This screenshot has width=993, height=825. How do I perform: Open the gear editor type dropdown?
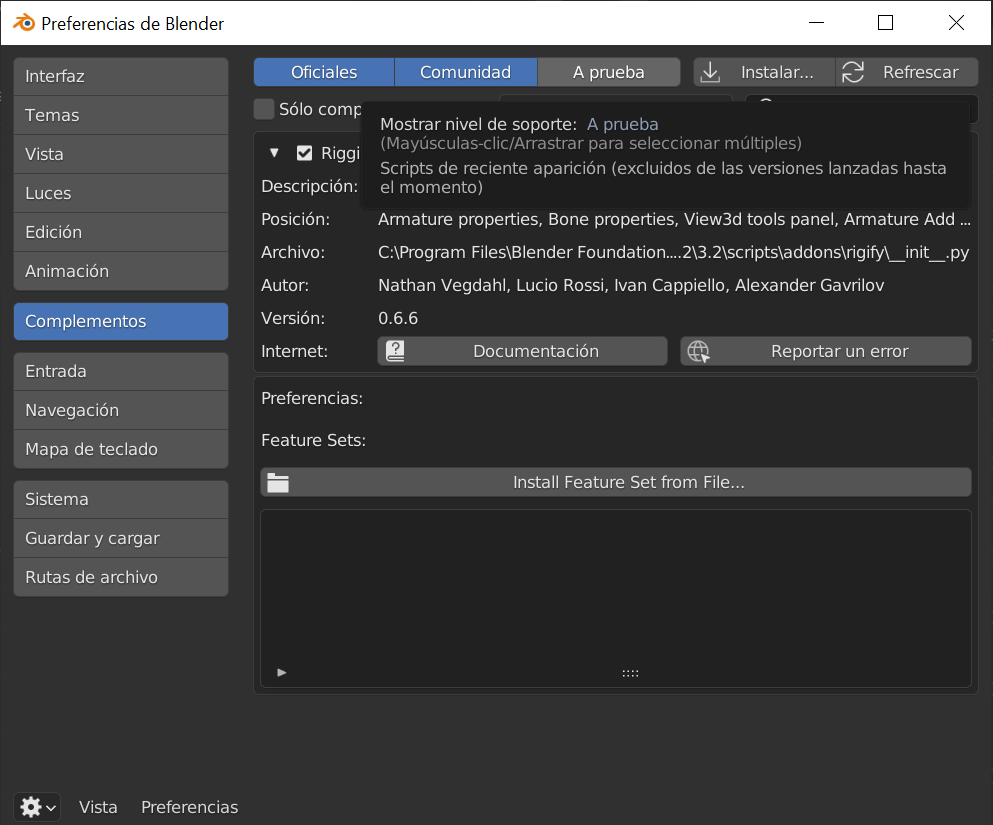click(38, 807)
